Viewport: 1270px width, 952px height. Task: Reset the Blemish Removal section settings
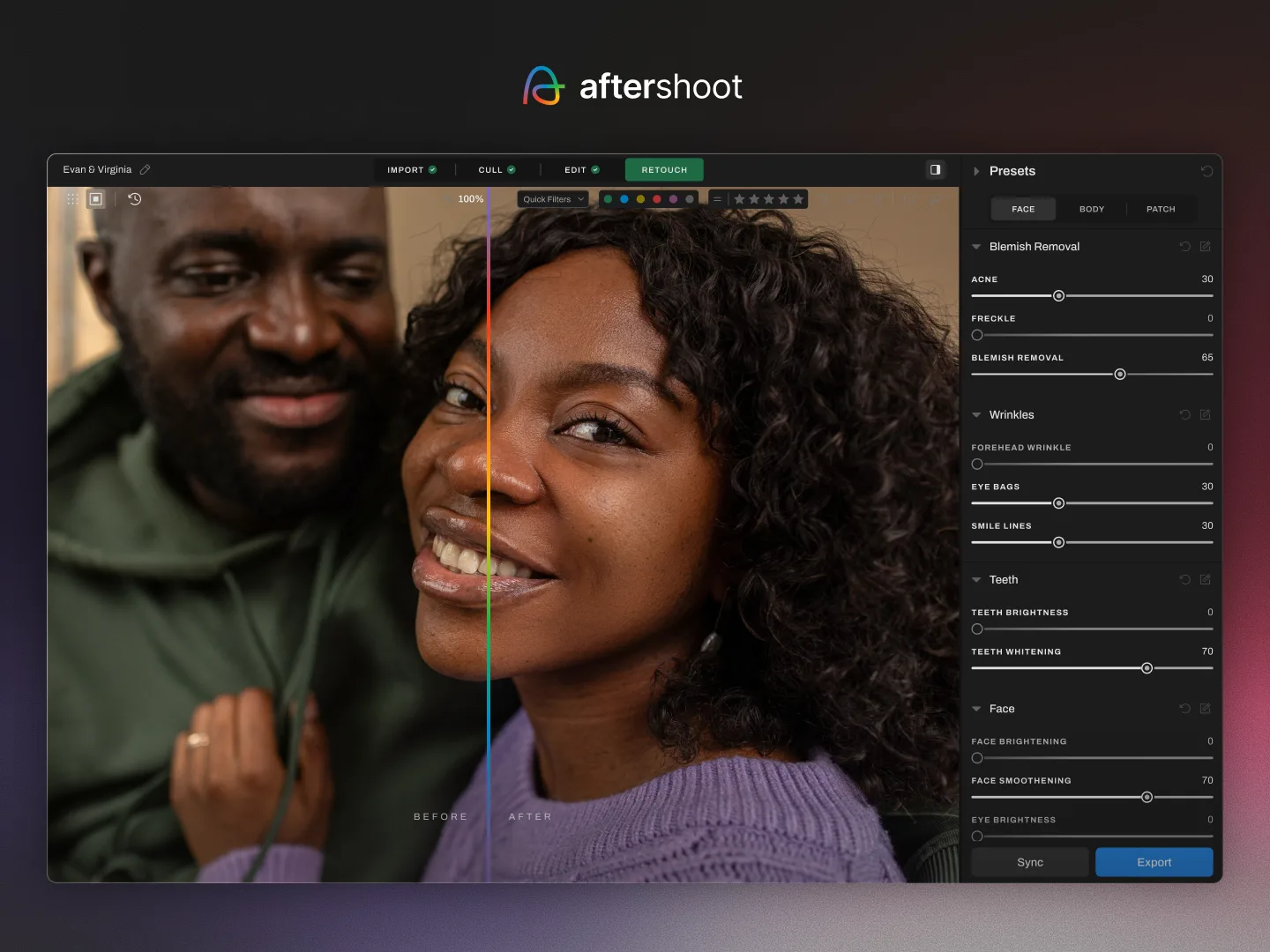(x=1185, y=247)
